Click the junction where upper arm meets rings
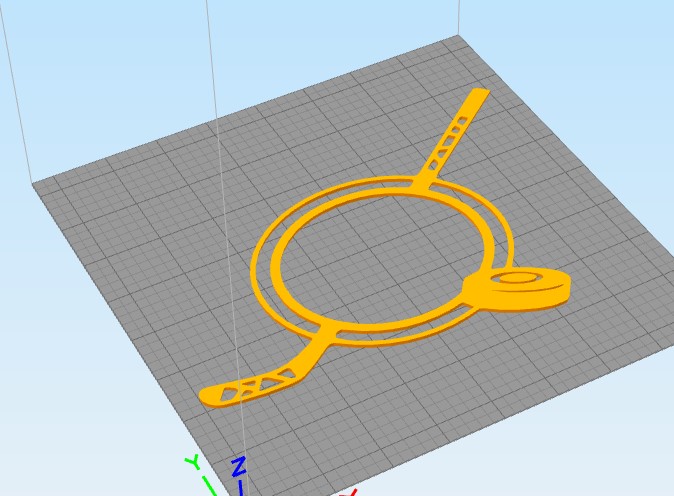Image resolution: width=674 pixels, height=496 pixels. [x=421, y=184]
